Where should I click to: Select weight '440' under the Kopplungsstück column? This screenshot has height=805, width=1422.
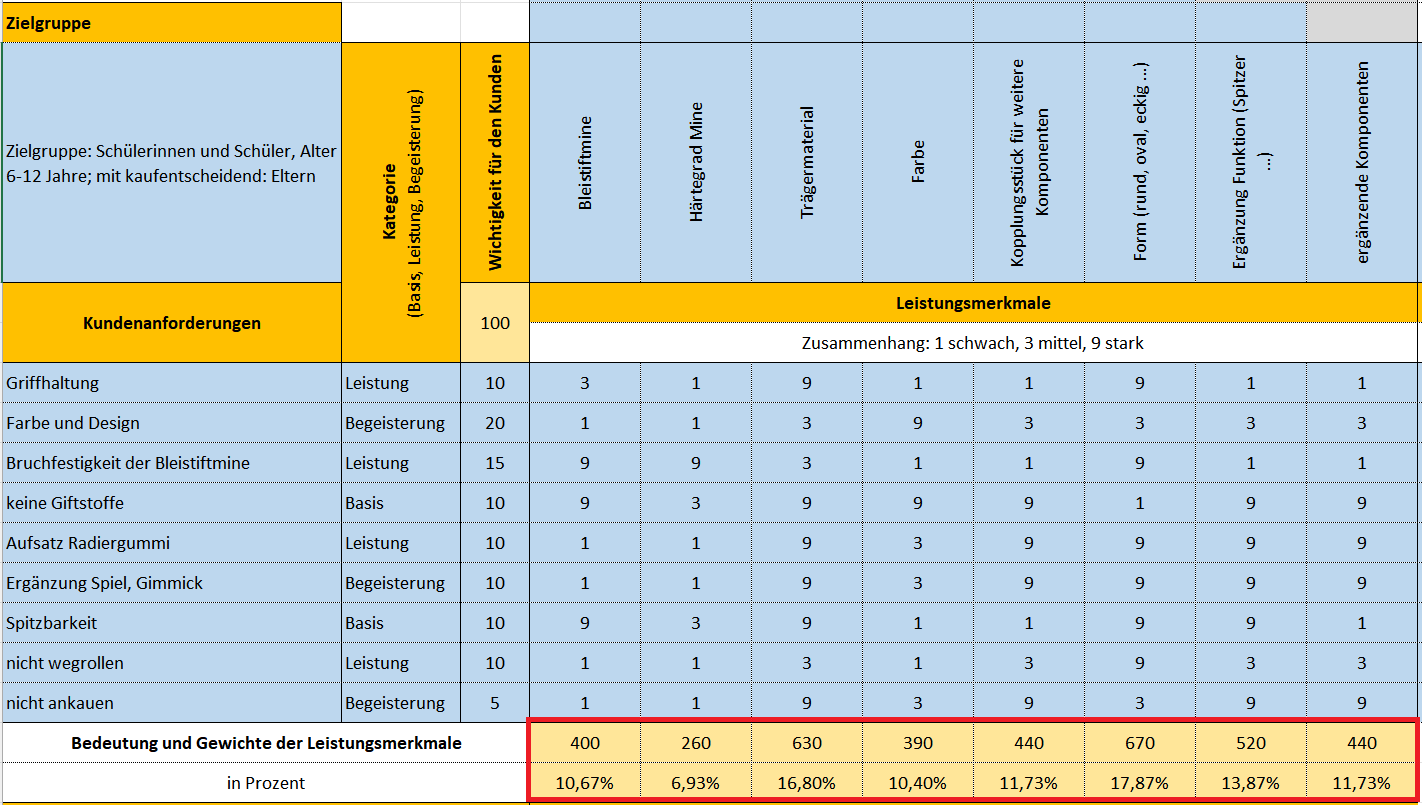[1029, 743]
